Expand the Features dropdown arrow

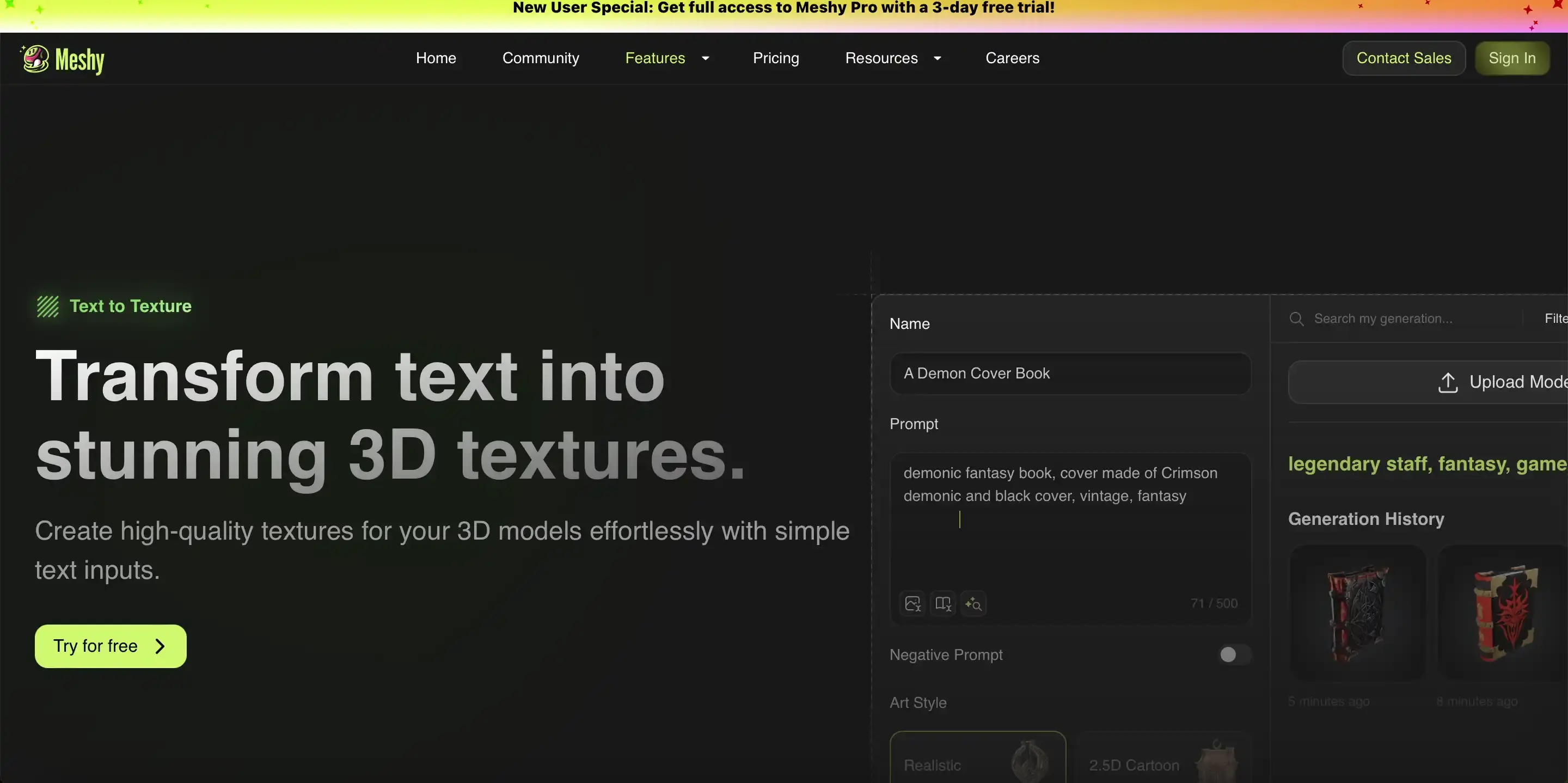[x=706, y=58]
